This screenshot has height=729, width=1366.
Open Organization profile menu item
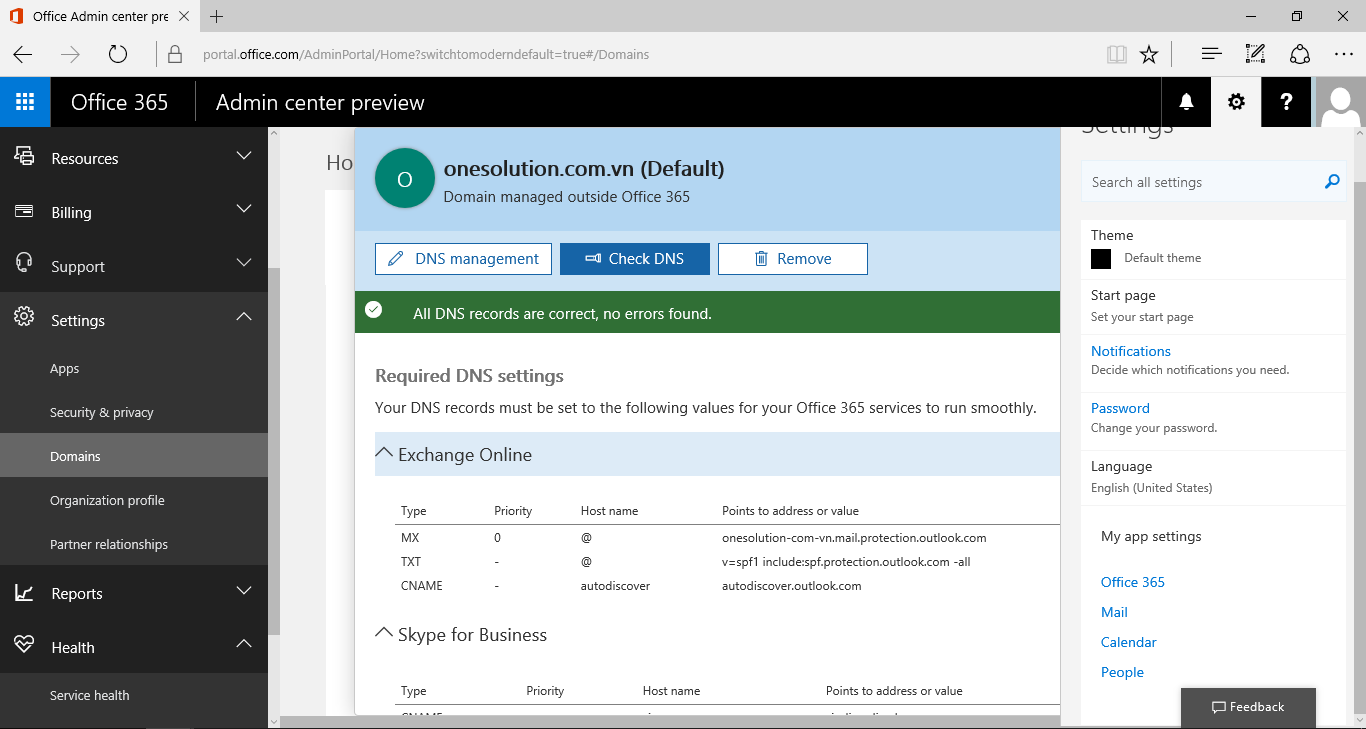point(107,500)
